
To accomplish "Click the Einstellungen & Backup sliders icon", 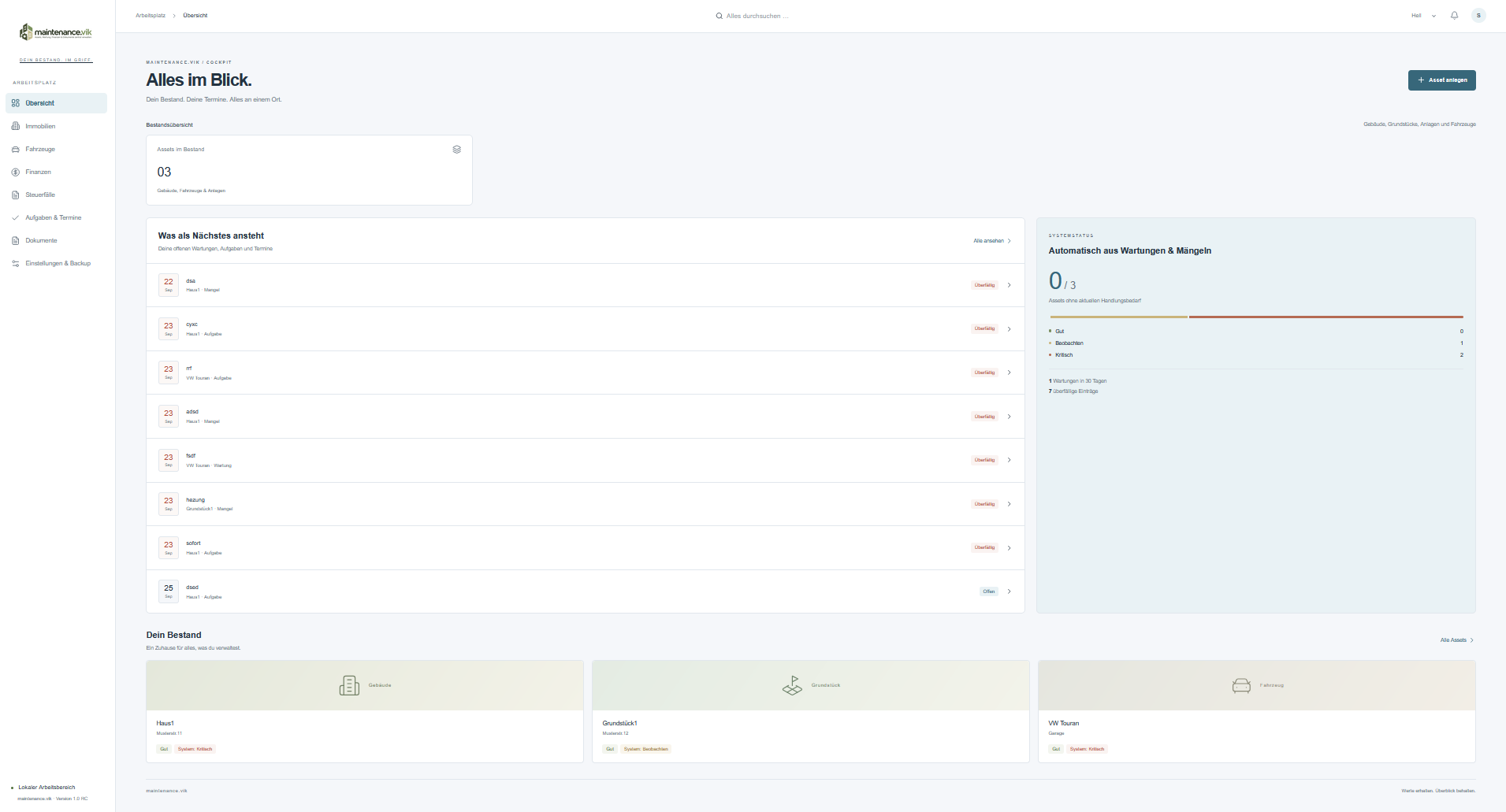I will tap(16, 263).
